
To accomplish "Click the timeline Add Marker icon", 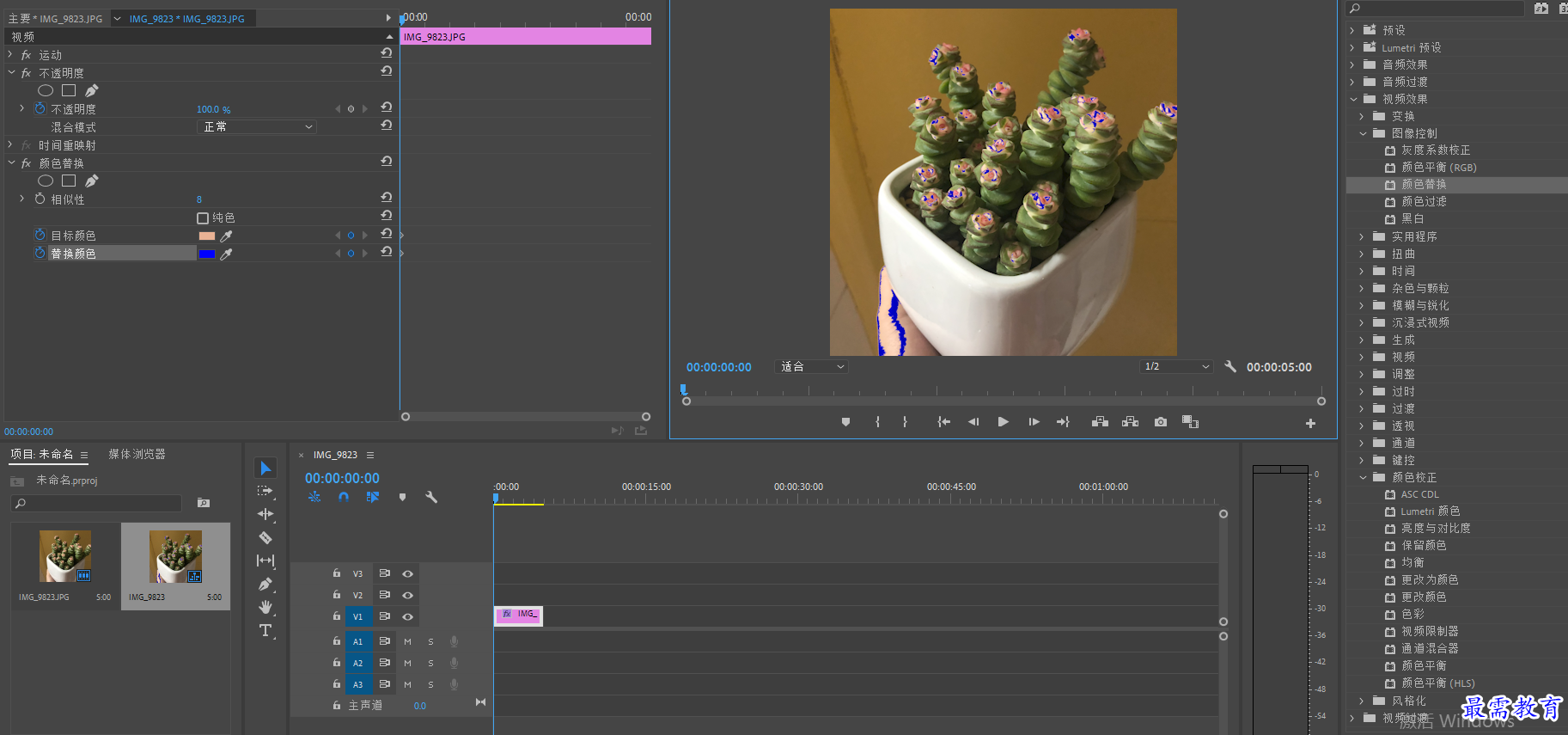I will click(x=402, y=497).
